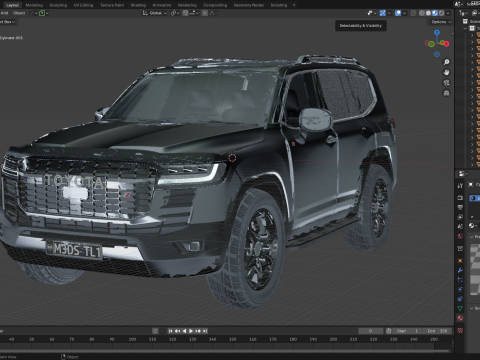Switch to the UV Editing workspace tab
The image size is (480, 360).
[x=83, y=5]
